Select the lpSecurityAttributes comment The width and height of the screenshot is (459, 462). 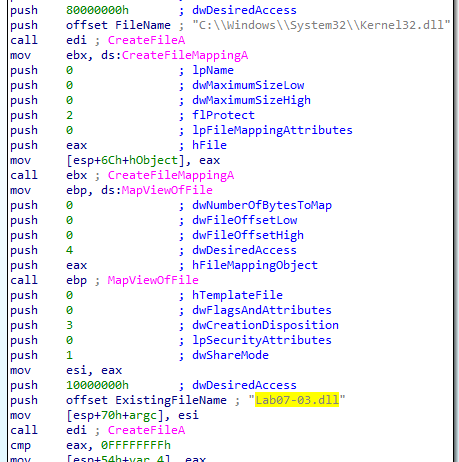pos(262,340)
